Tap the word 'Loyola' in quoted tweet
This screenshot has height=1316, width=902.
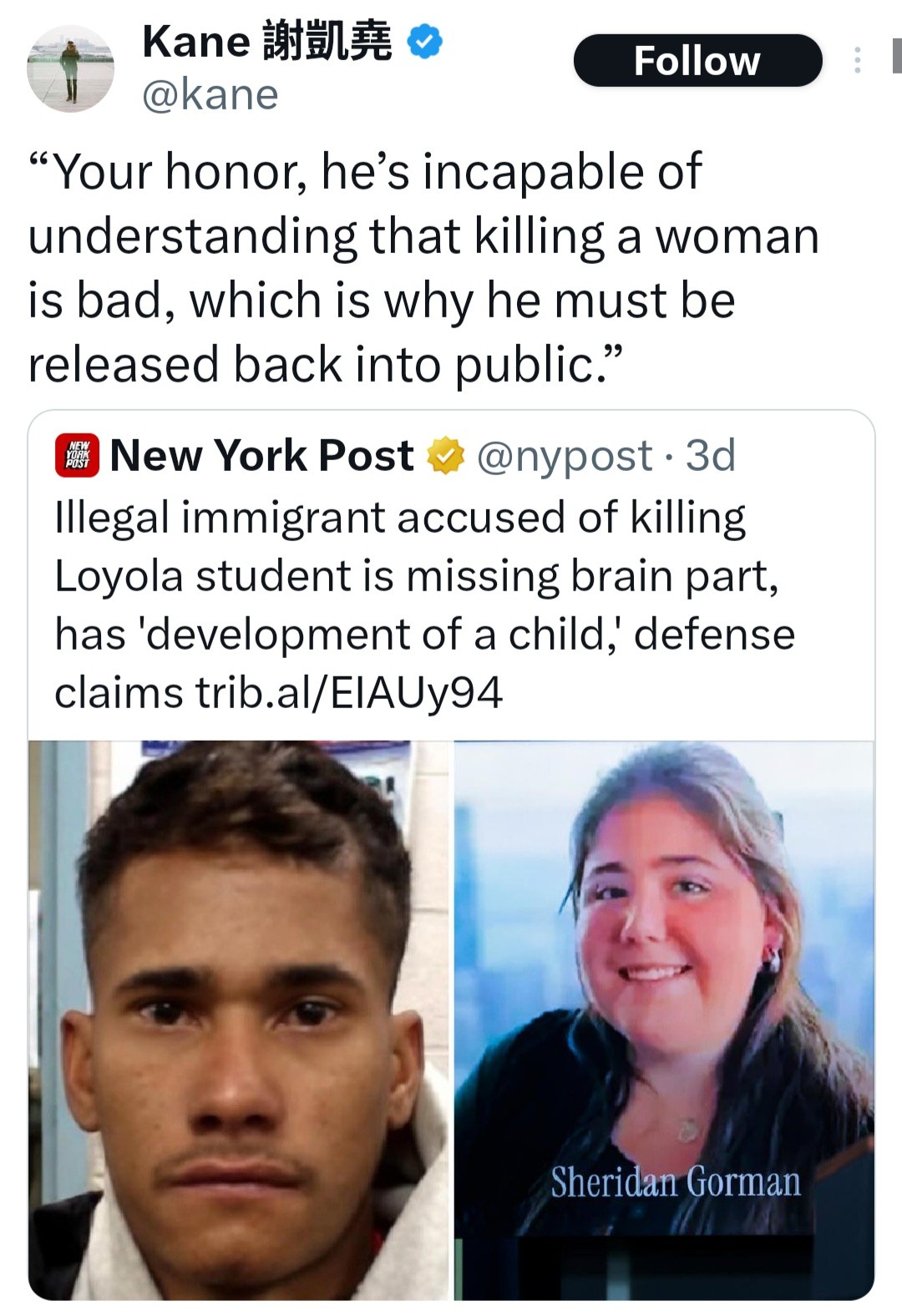[119, 576]
